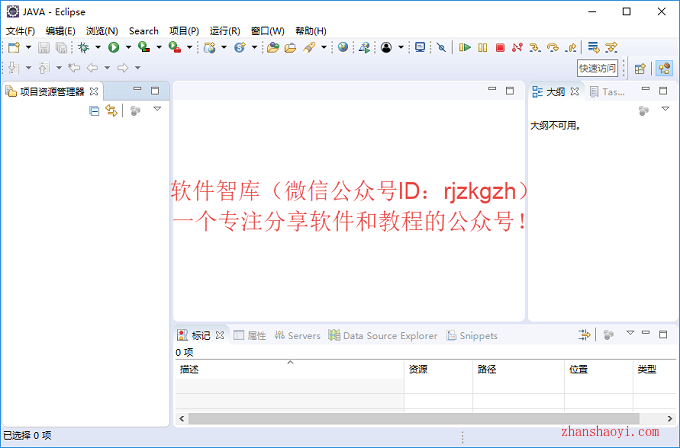The height and width of the screenshot is (448, 680).
Task: Click the Open Type folder icon
Action: point(273,47)
